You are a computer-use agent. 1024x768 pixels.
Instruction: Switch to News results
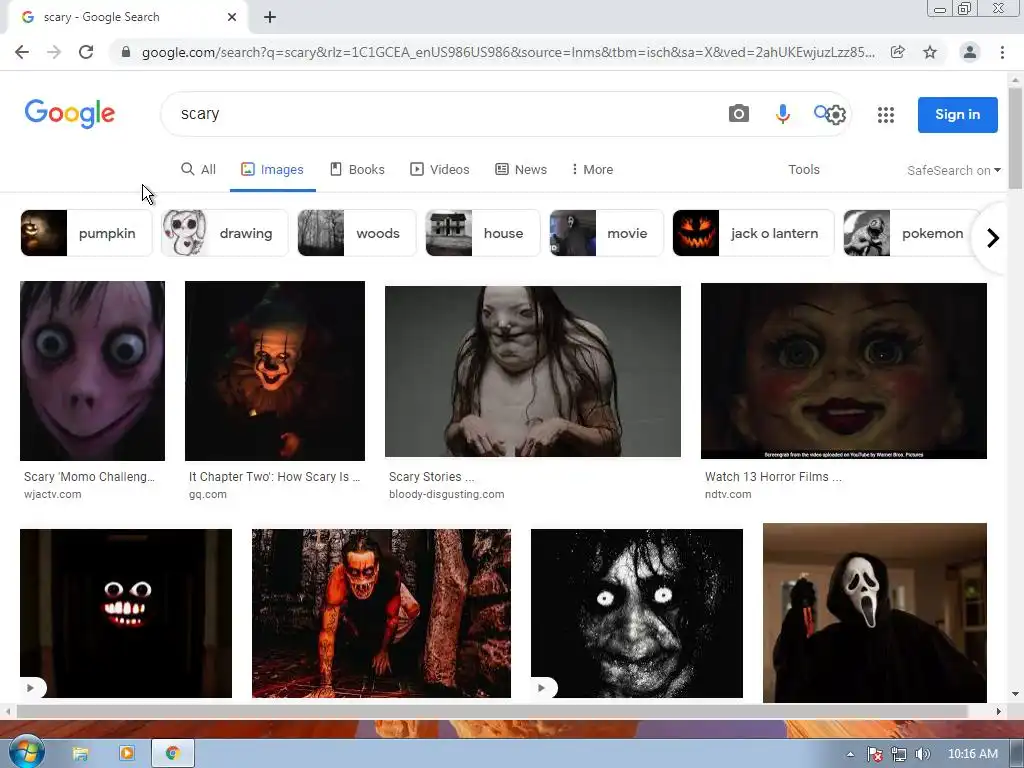point(521,170)
